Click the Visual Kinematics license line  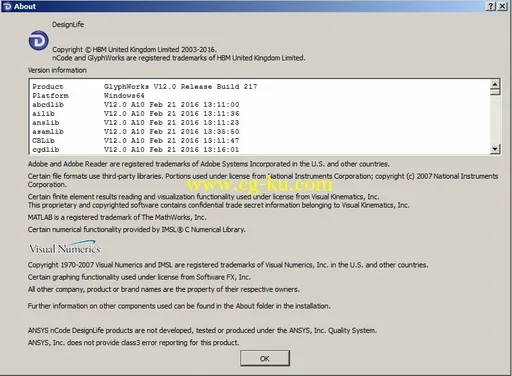click(203, 197)
